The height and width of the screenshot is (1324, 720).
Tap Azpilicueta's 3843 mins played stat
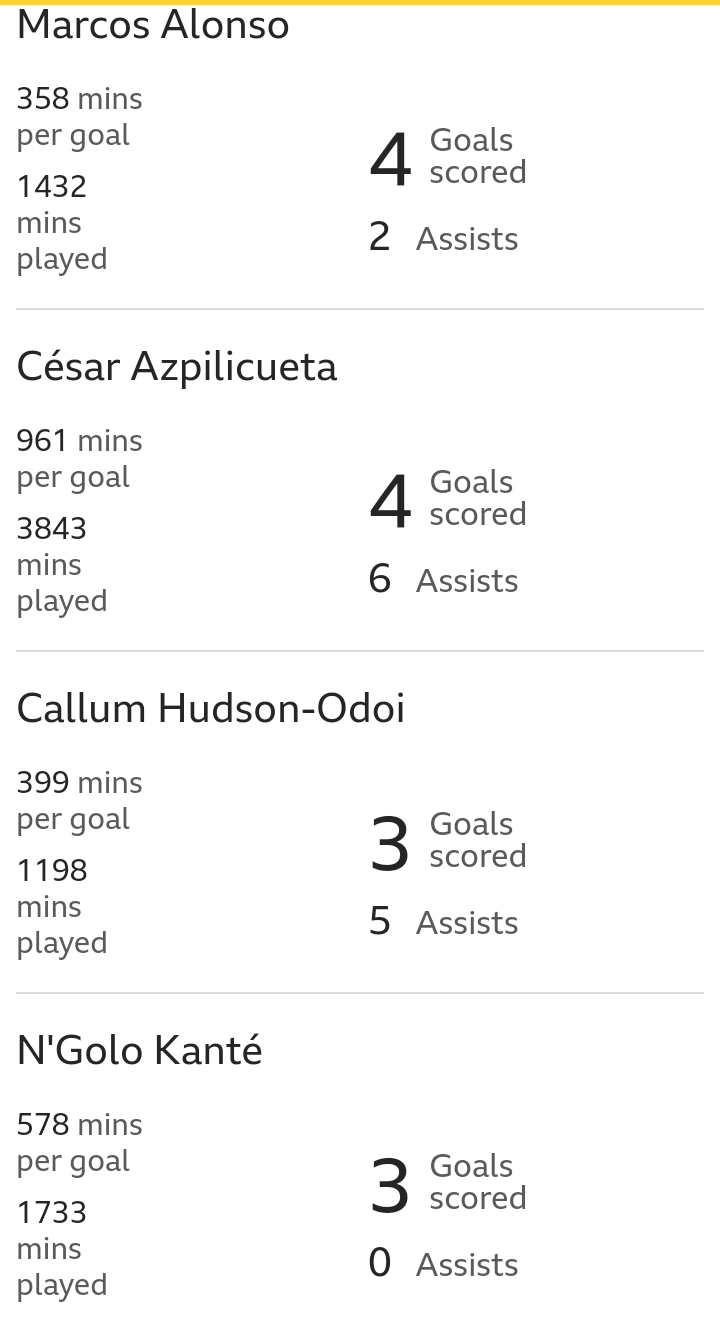(x=62, y=564)
